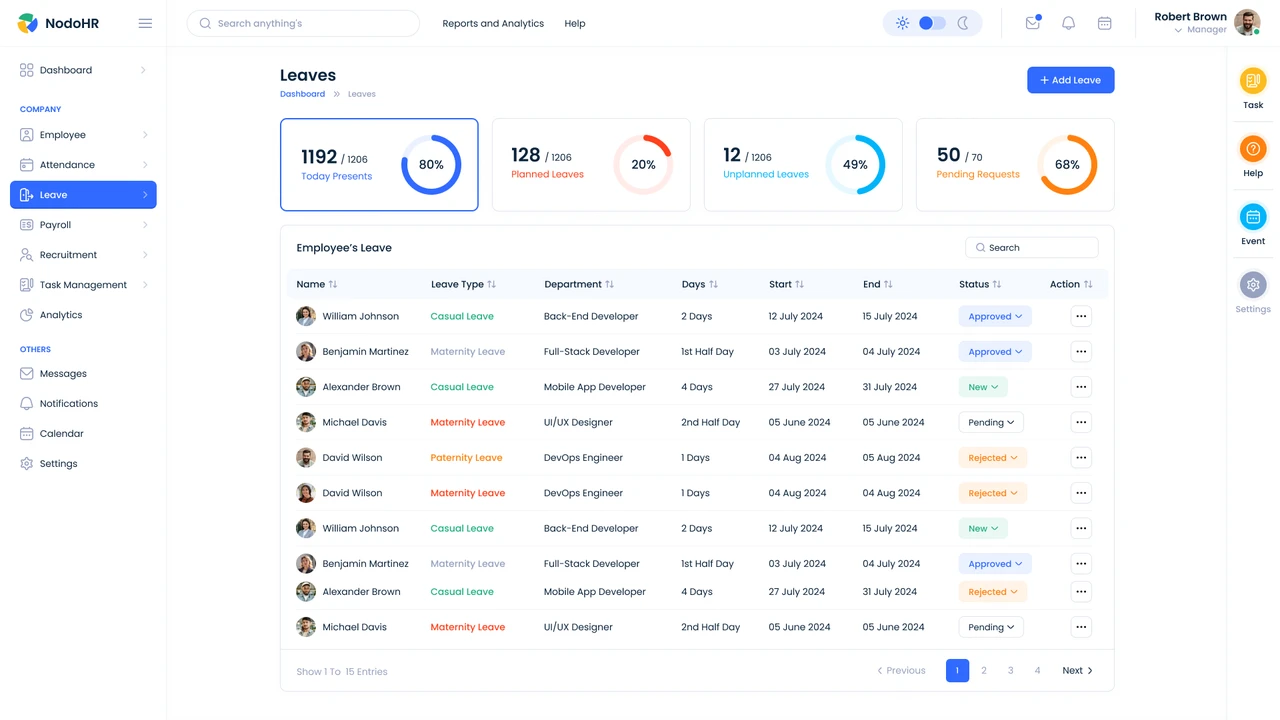
Task: Toggle the light/dark theme switch
Action: tap(932, 23)
